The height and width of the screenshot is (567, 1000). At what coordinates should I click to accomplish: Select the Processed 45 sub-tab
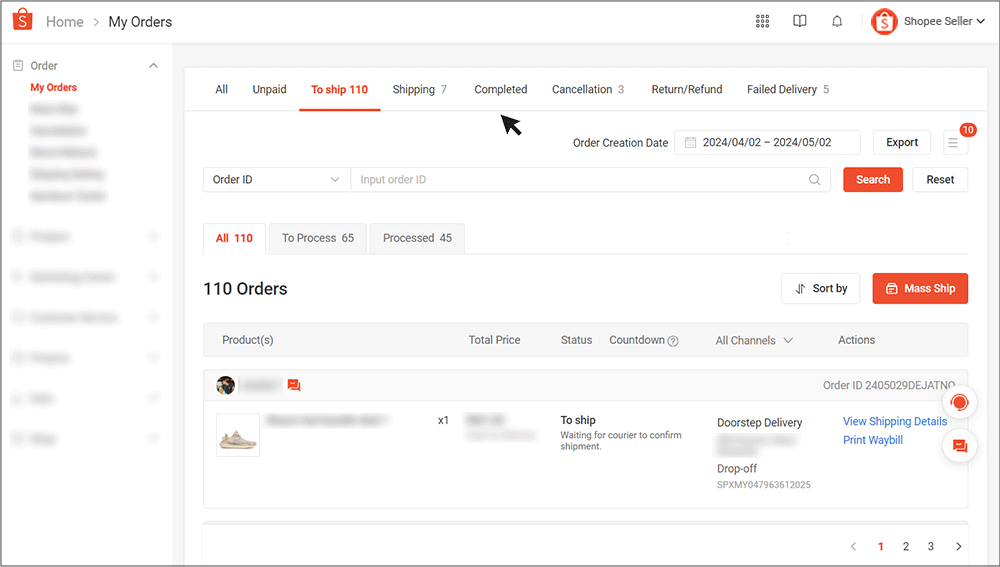(417, 238)
